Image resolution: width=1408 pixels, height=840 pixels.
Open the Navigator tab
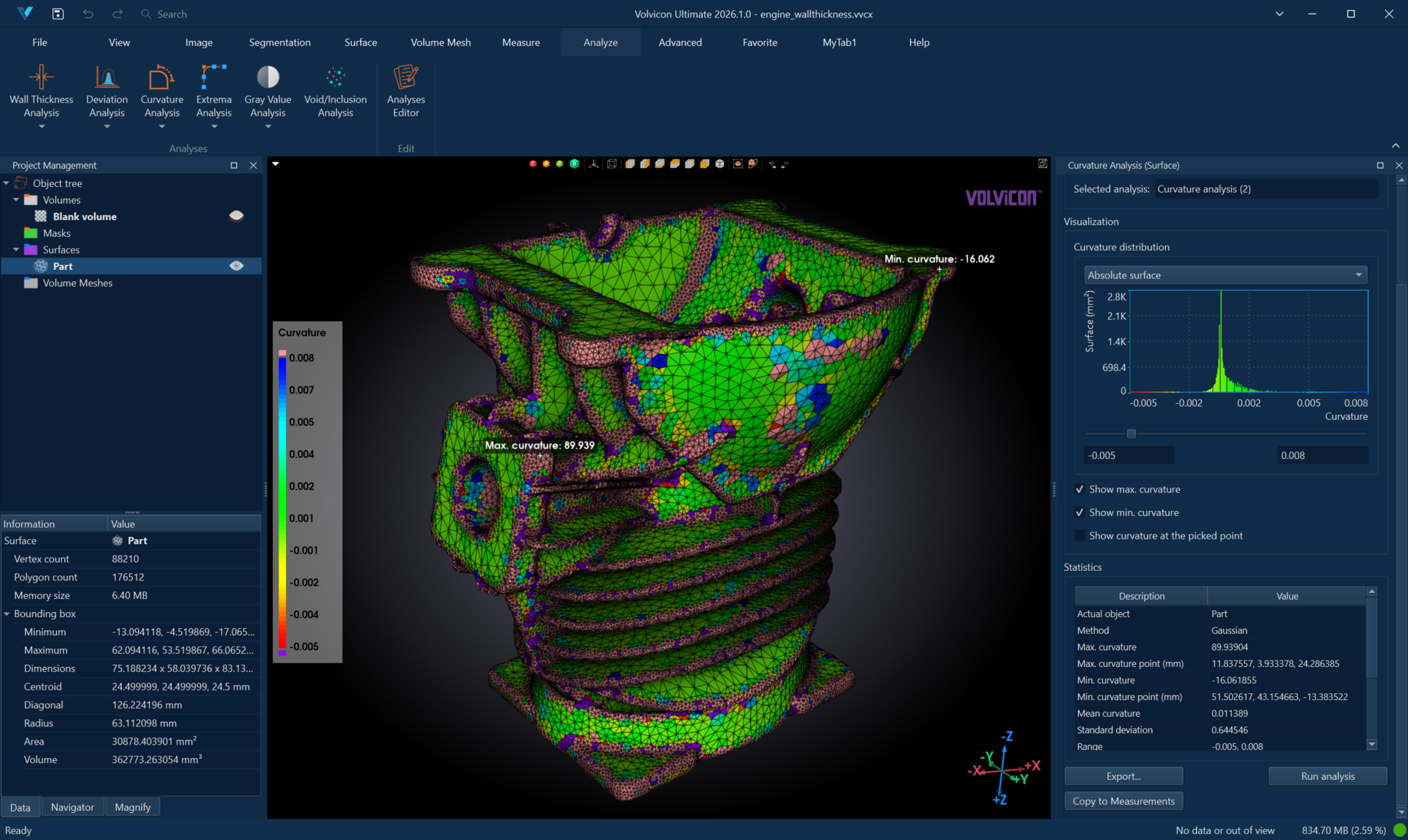tap(73, 807)
